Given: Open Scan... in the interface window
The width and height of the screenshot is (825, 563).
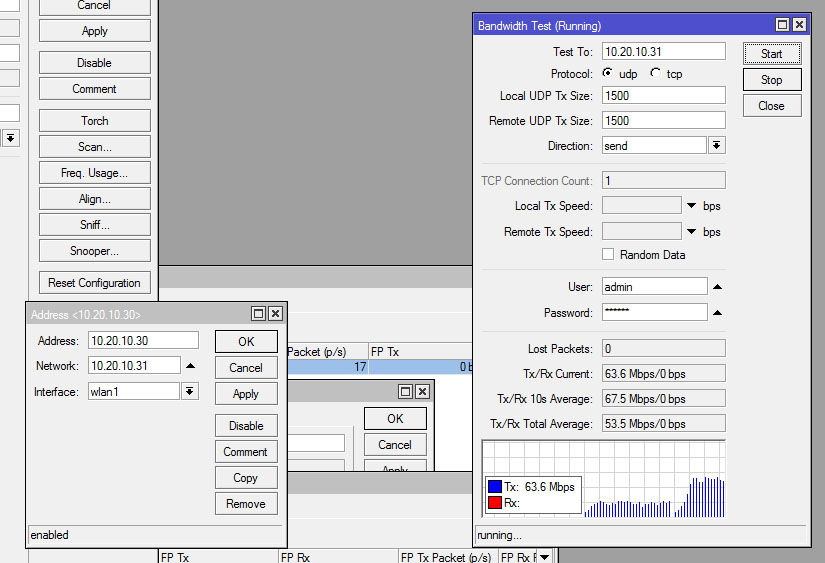Looking at the screenshot, I should coord(95,147).
